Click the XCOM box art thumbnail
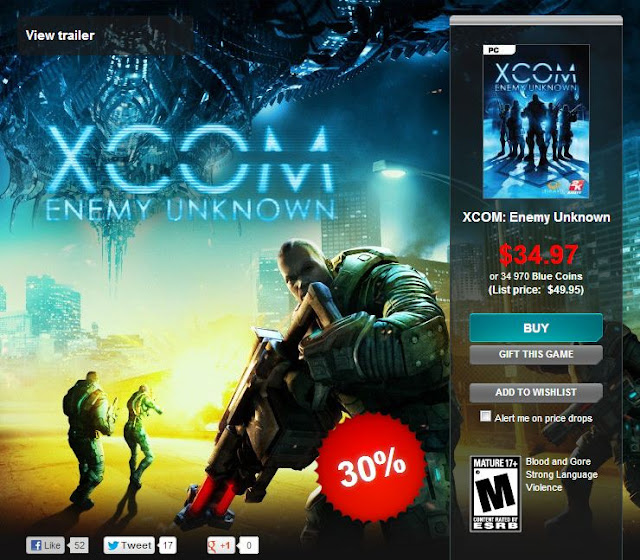The image size is (640, 560). pos(536,122)
